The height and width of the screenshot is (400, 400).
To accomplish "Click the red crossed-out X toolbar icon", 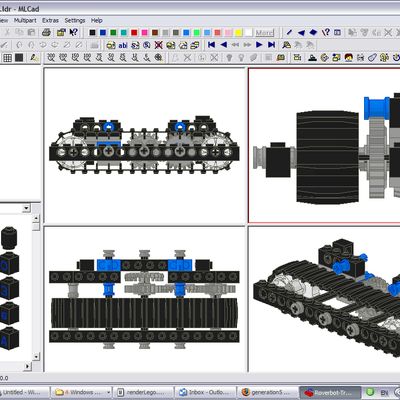I will (x=159, y=45).
